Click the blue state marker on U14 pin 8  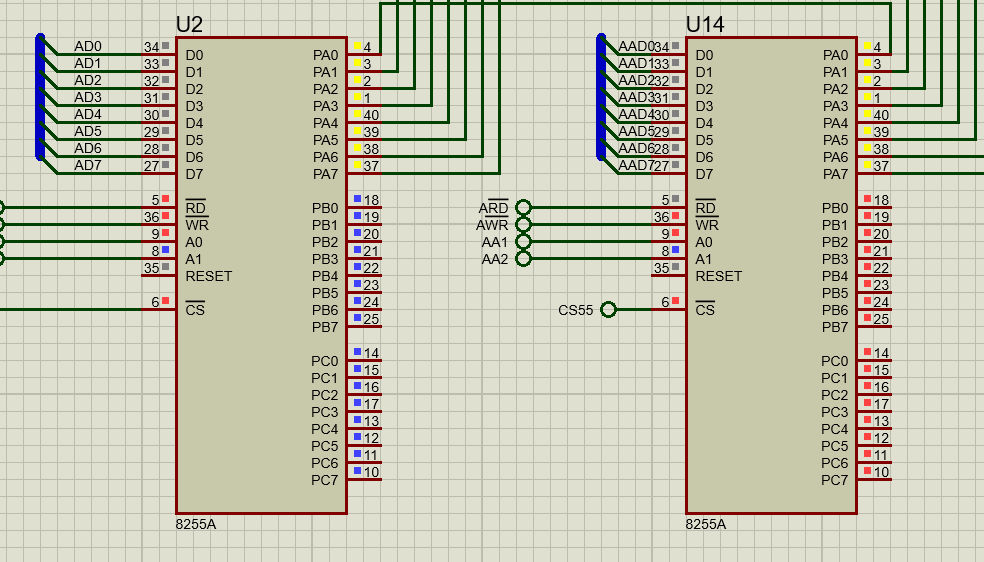[x=676, y=250]
